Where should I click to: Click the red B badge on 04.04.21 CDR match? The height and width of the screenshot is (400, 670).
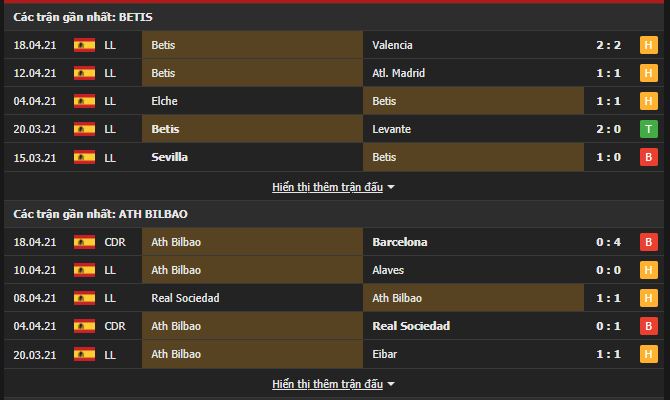pos(648,326)
